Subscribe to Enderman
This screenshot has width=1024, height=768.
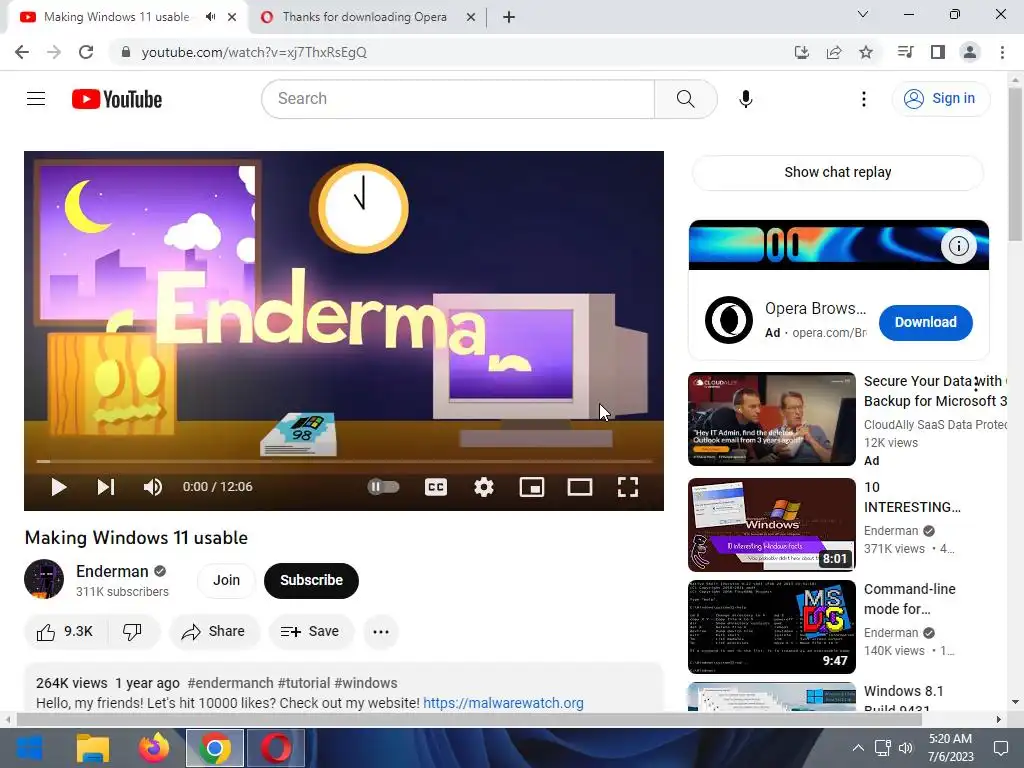tap(311, 580)
